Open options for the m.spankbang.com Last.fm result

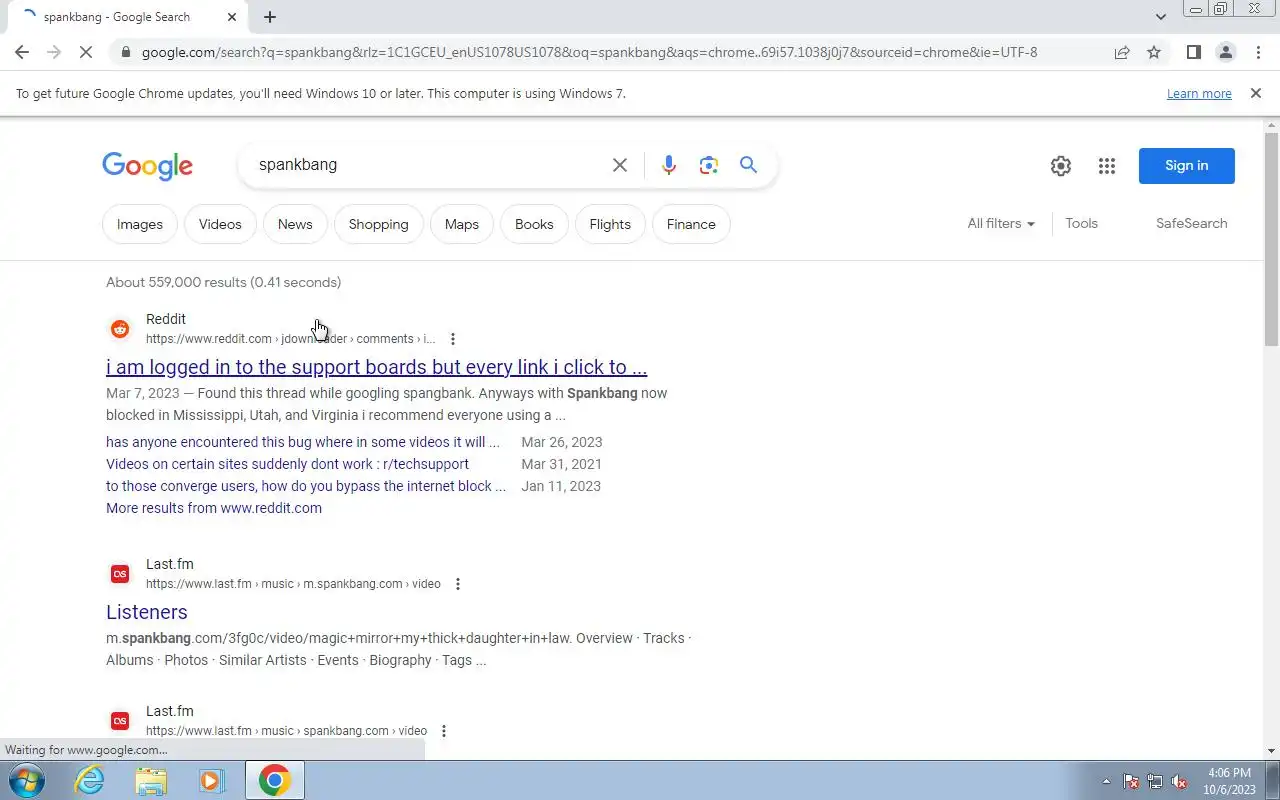458,584
